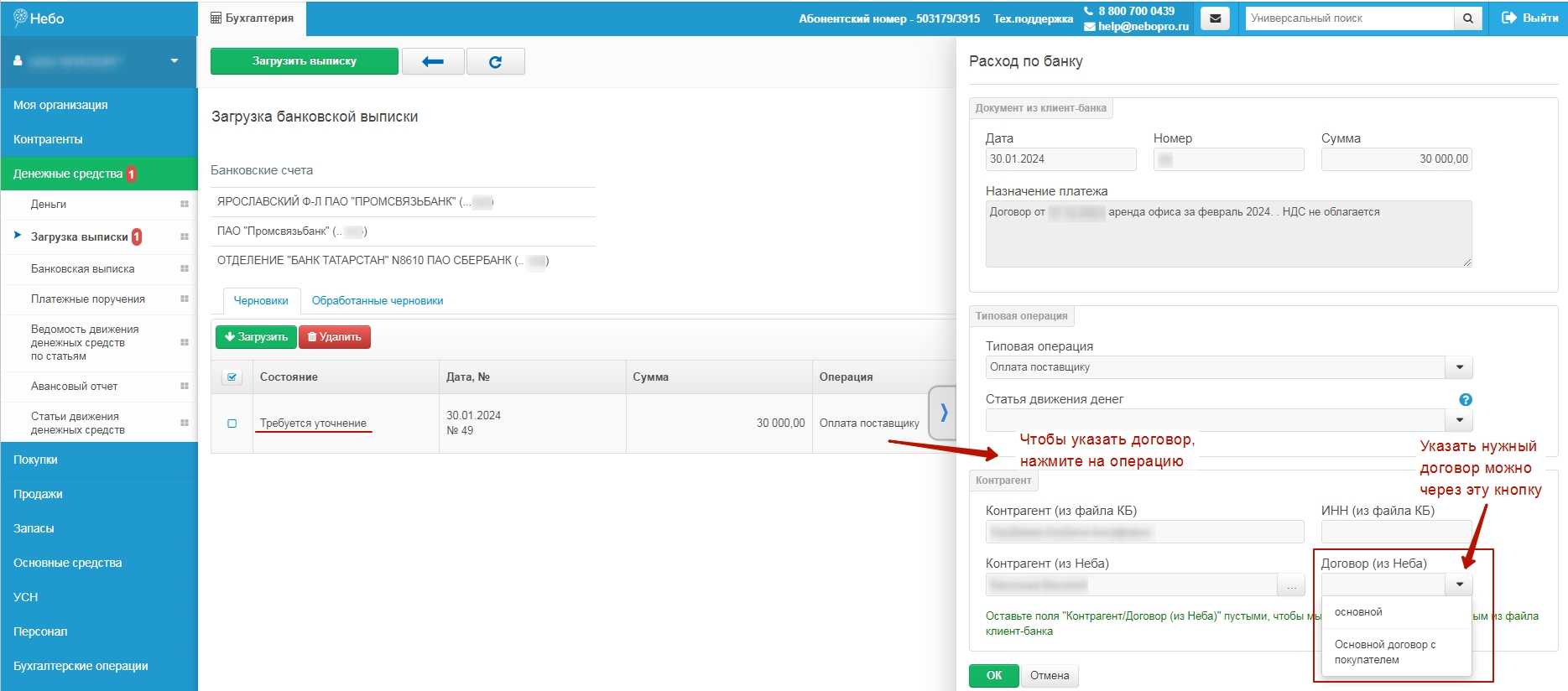The width and height of the screenshot is (1568, 691).
Task: Click Выйти to log out
Action: coord(1530,18)
